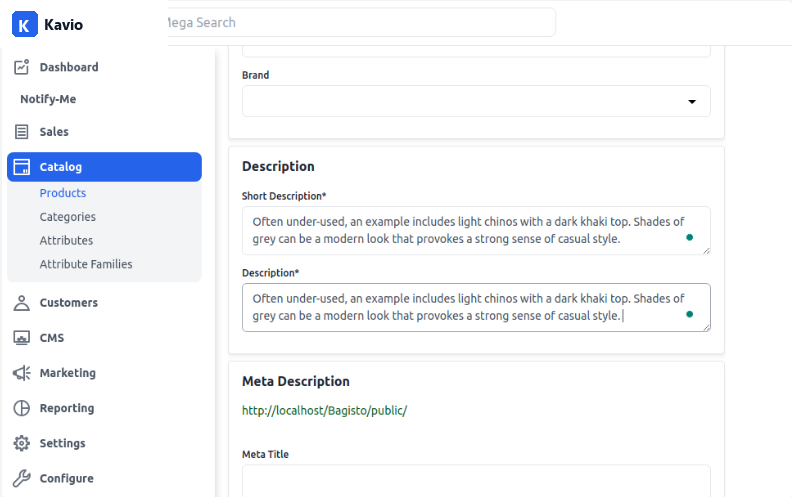Screen dimensions: 792x497
Task: Click the Short Description* label
Action: pyautogui.click(x=284, y=196)
